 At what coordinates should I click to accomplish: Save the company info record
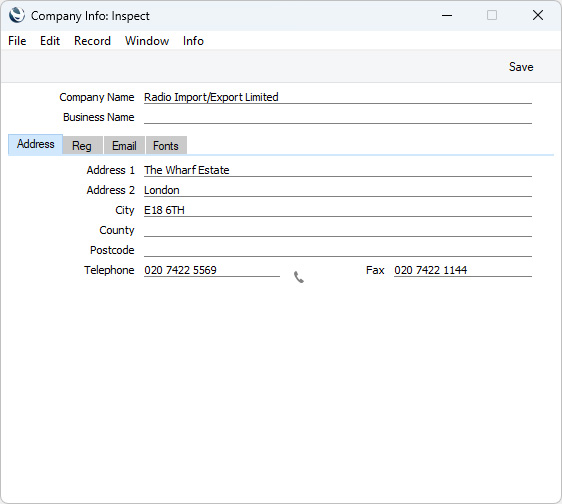click(x=521, y=67)
